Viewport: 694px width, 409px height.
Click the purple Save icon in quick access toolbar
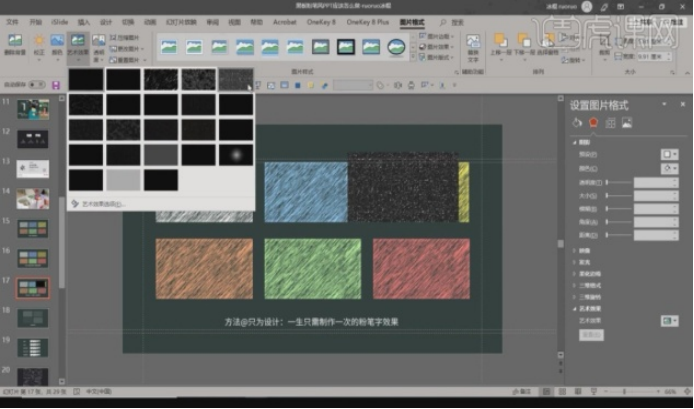point(56,85)
